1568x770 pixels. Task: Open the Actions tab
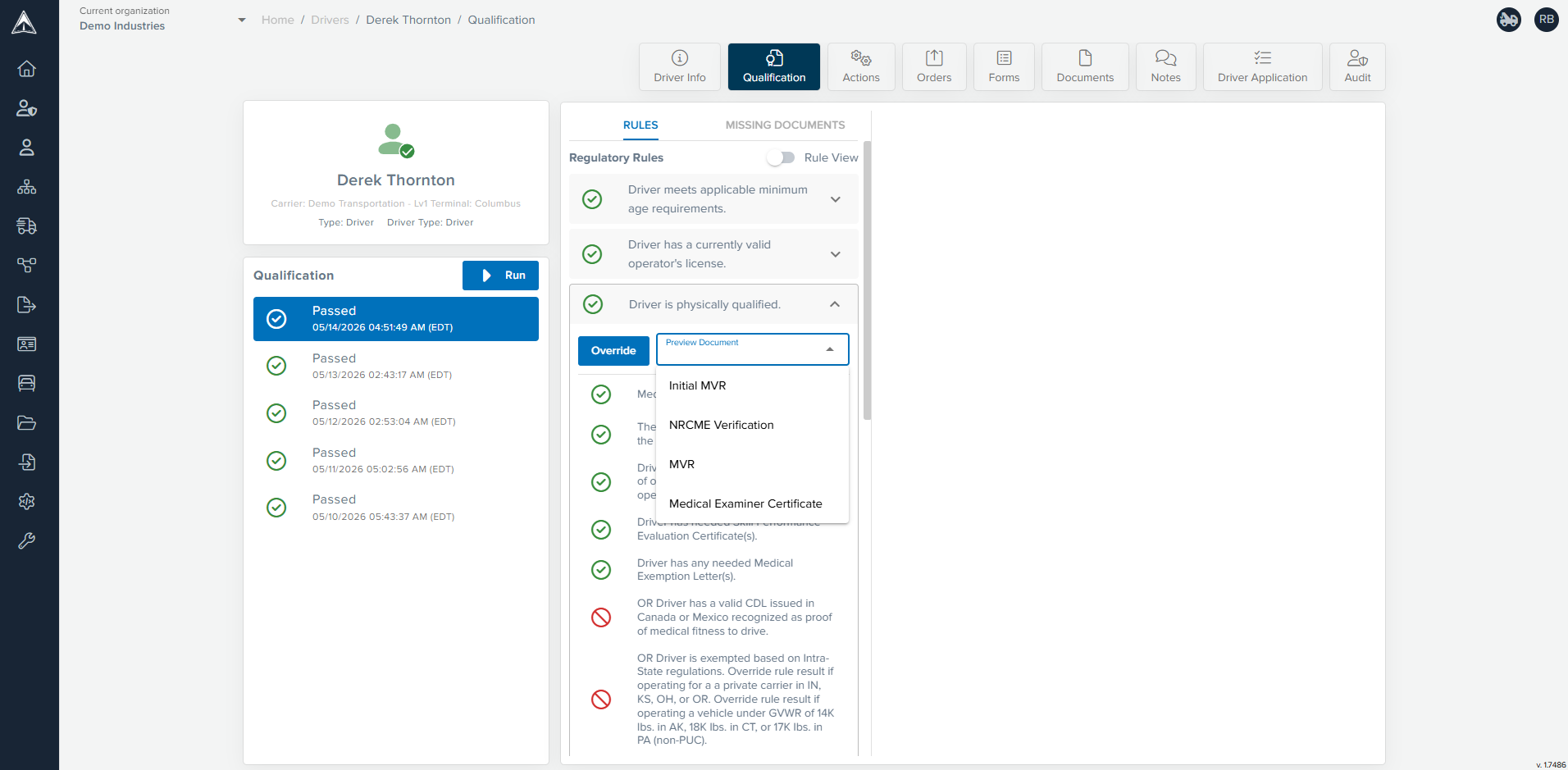click(x=861, y=66)
